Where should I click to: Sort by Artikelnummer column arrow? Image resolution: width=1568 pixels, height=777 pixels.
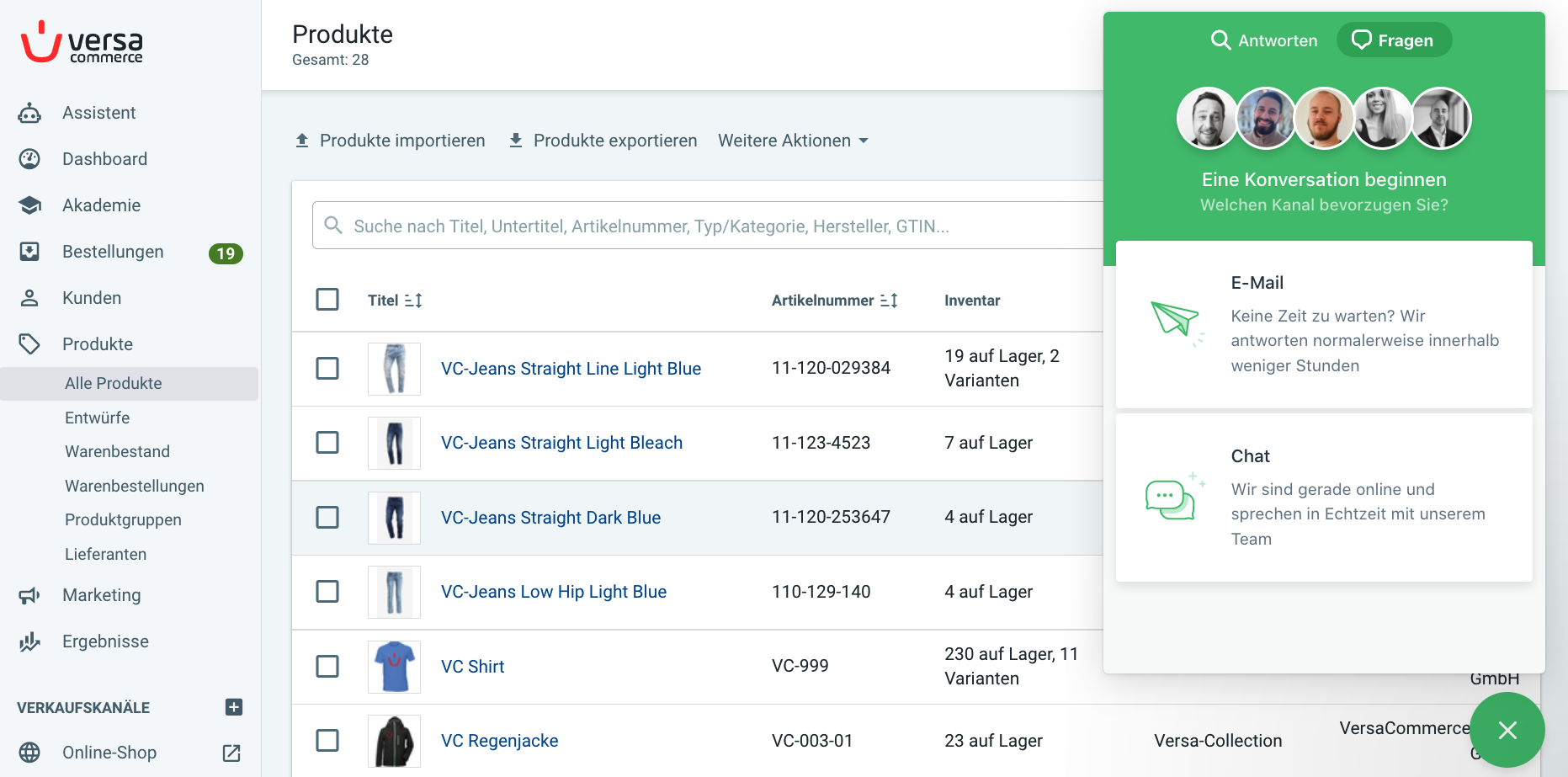tap(889, 301)
